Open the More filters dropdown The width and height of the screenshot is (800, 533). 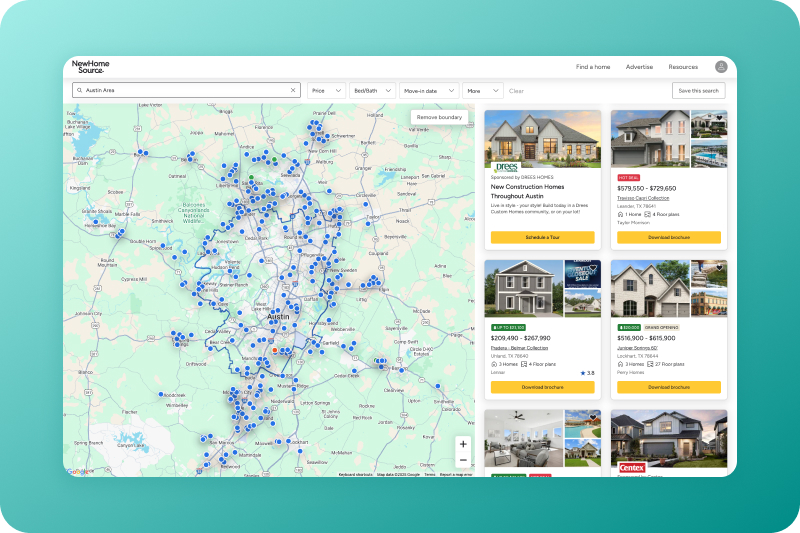(x=482, y=90)
